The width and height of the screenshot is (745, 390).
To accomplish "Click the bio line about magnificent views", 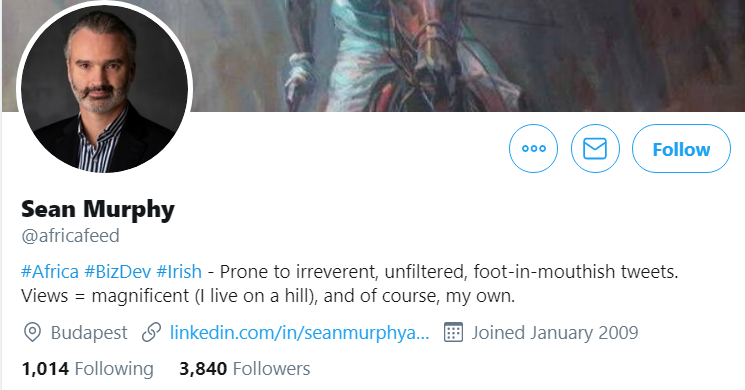I will (x=268, y=296).
